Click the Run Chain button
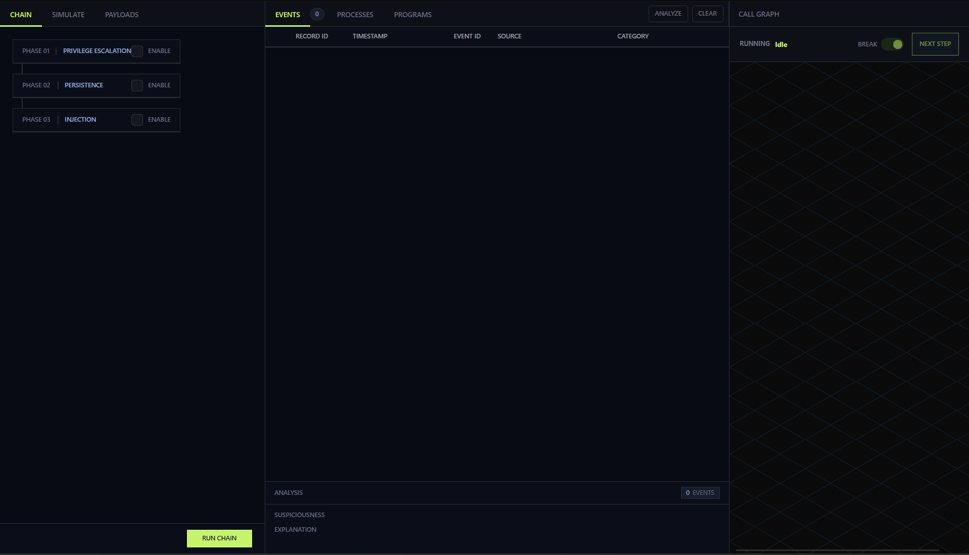Screen dimensions: 969x555 pyautogui.click(x=219, y=538)
